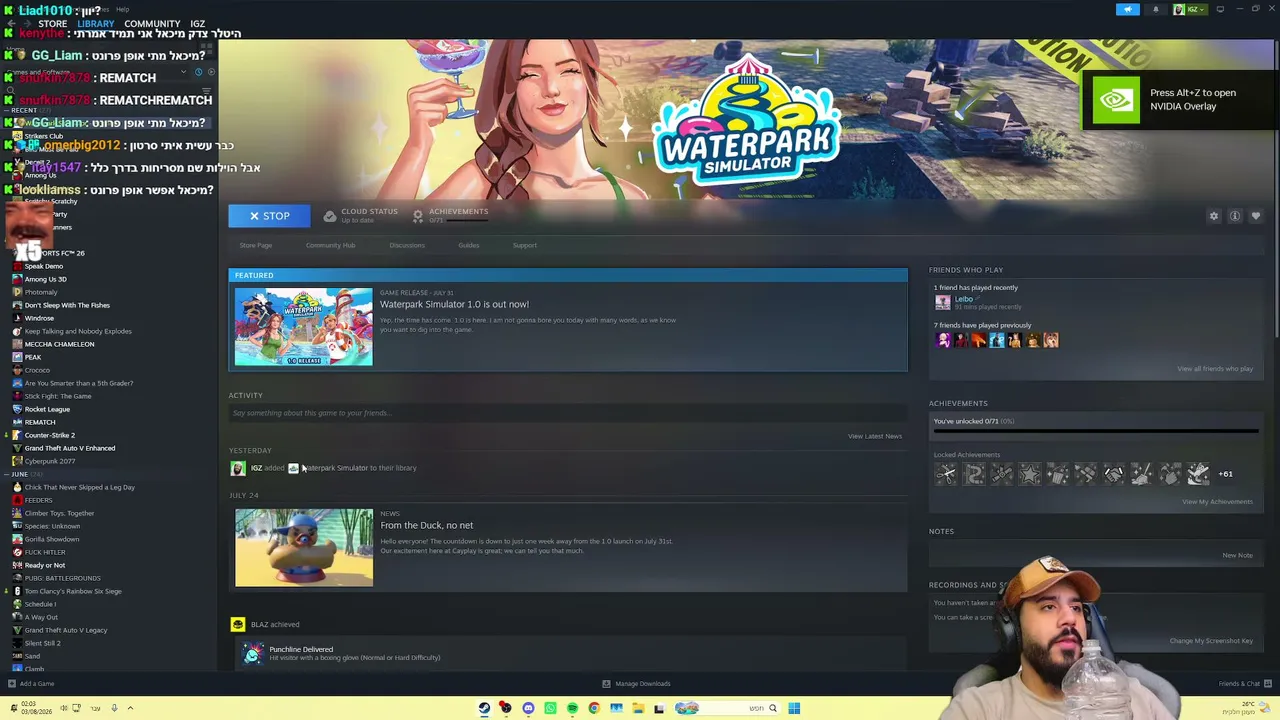Open 'Waterpark Simulator 1.0 is out now!' headline

(454, 304)
